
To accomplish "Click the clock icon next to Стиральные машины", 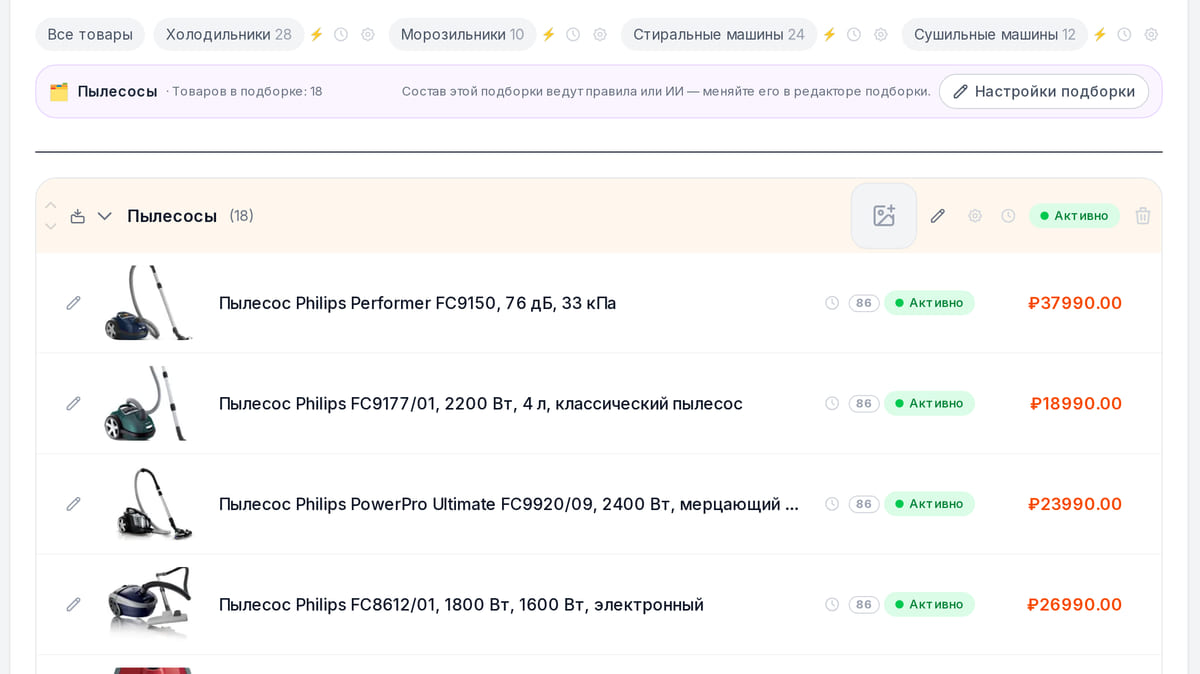I will 854,34.
